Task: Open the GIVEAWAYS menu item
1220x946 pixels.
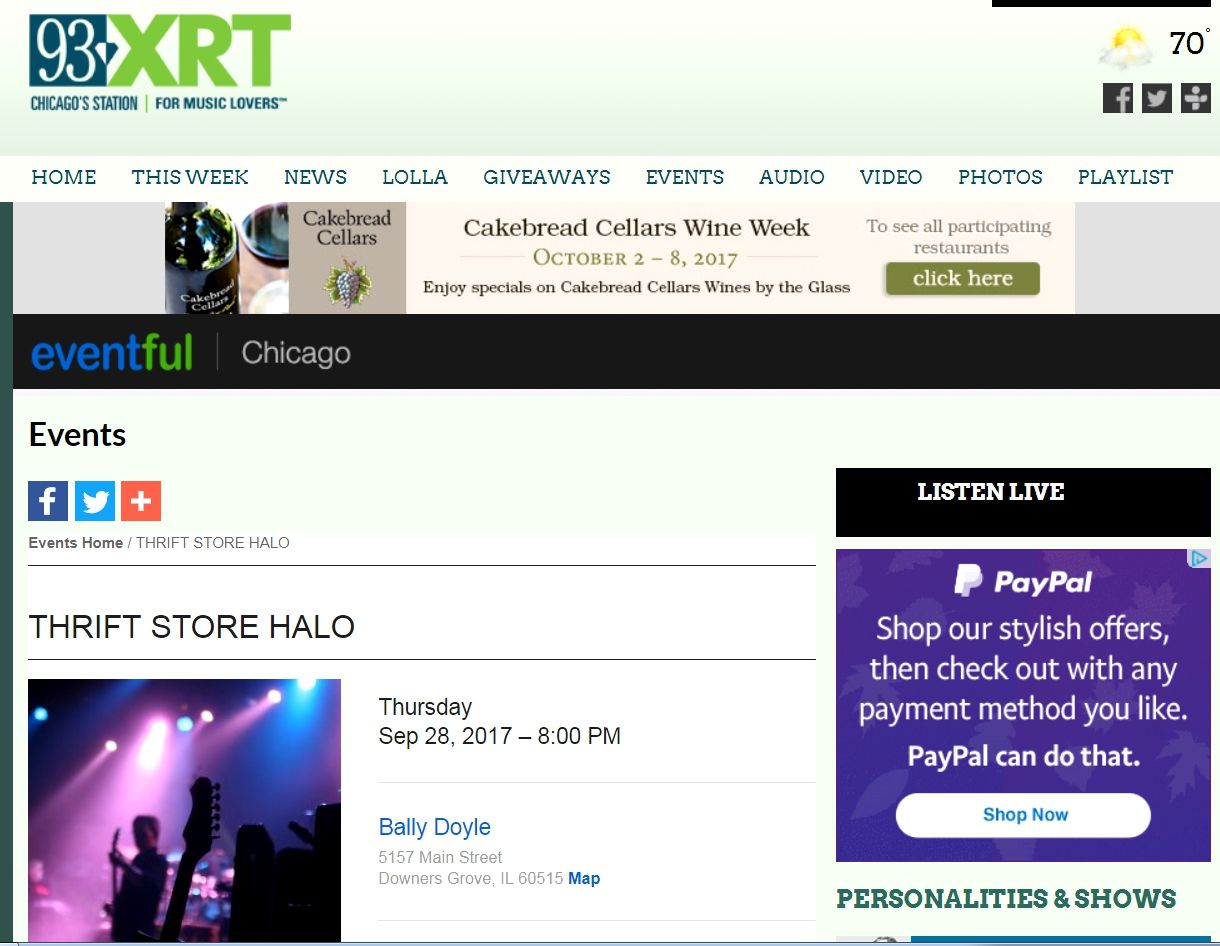Action: [547, 177]
